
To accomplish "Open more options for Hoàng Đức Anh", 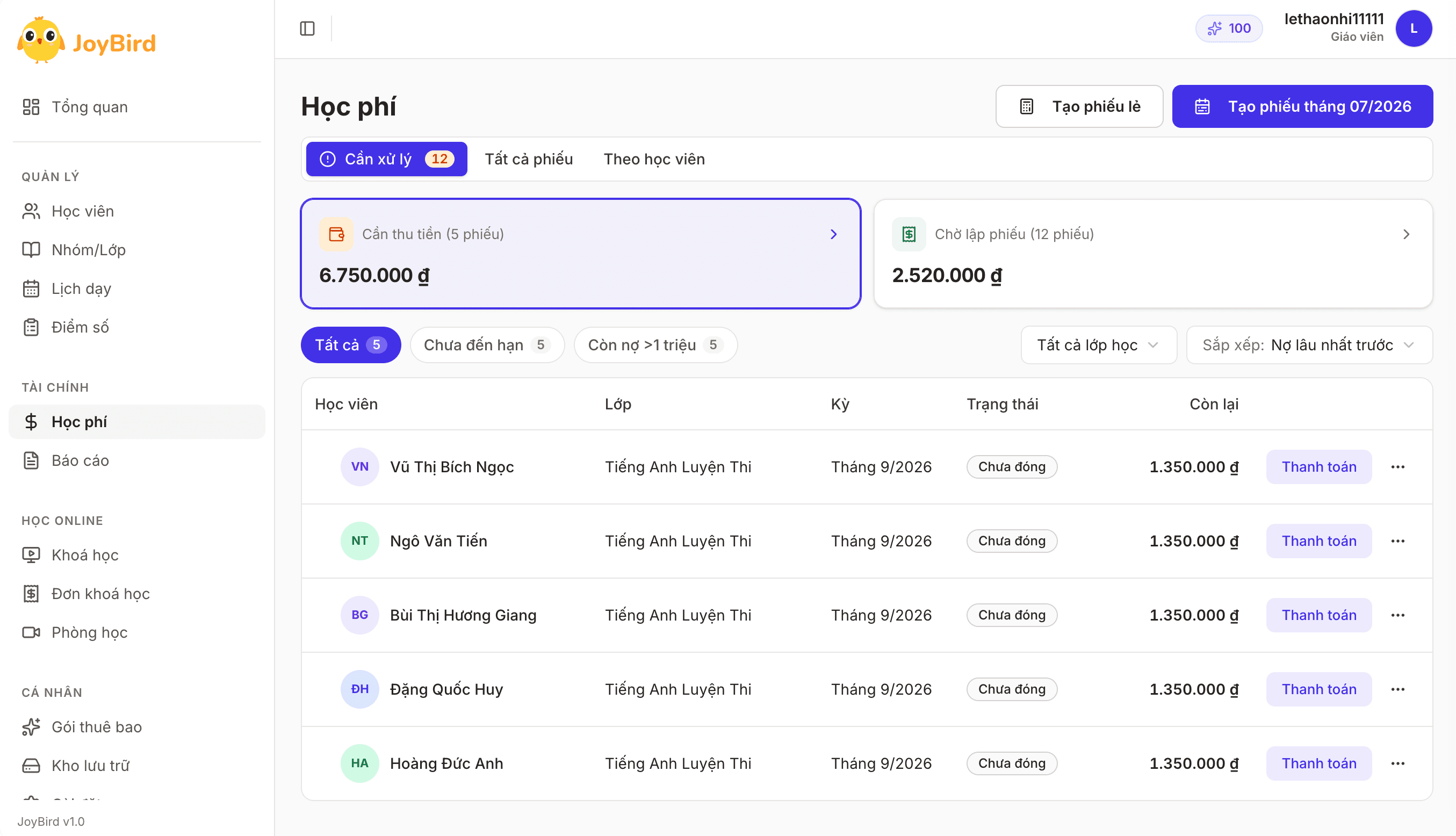I will pyautogui.click(x=1397, y=763).
